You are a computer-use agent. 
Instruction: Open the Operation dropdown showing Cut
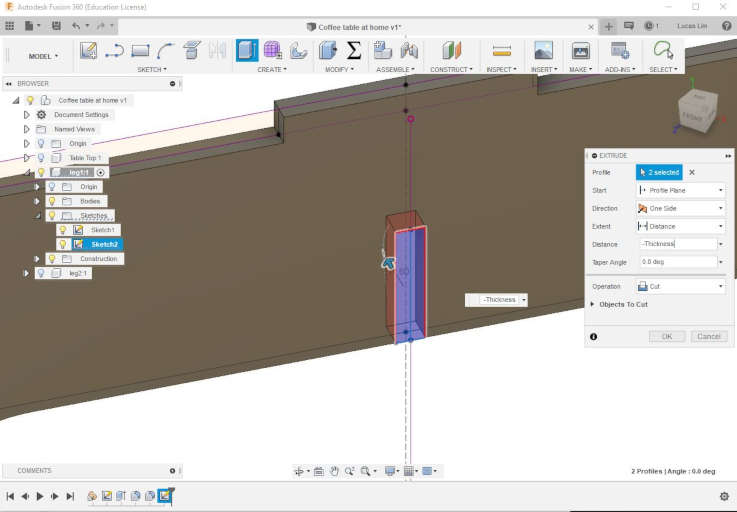tap(680, 286)
